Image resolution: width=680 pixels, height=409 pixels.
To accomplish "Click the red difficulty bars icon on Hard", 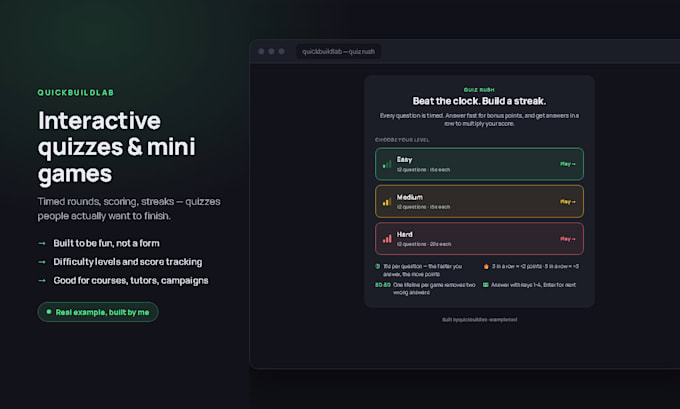I will click(387, 239).
